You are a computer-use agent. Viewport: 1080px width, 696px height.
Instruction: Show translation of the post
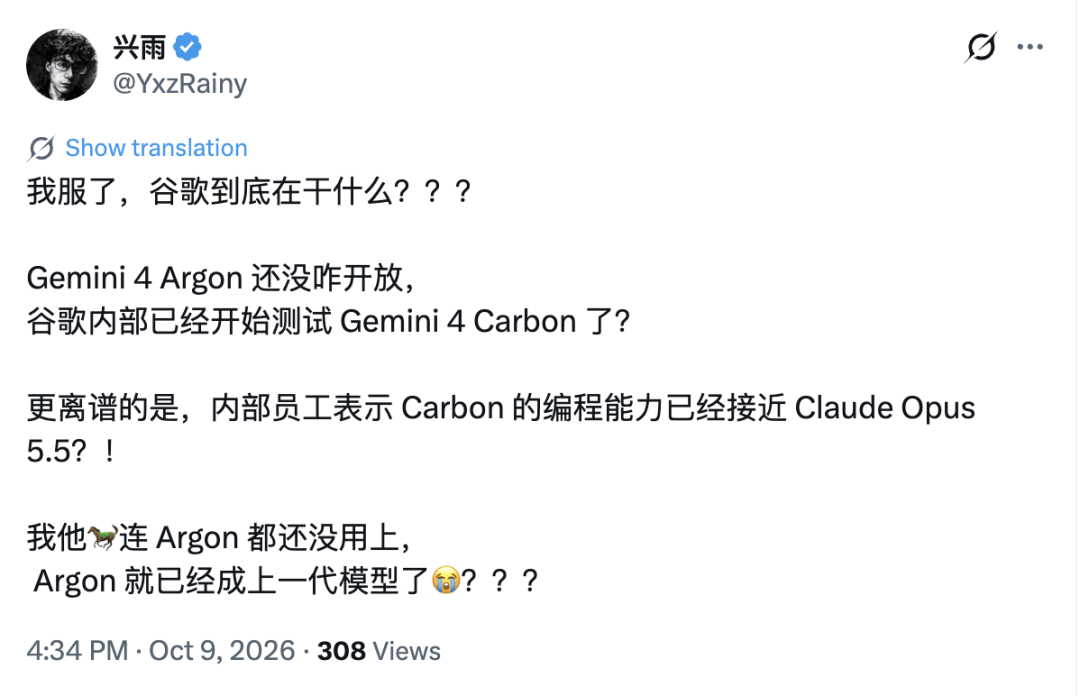pos(156,148)
